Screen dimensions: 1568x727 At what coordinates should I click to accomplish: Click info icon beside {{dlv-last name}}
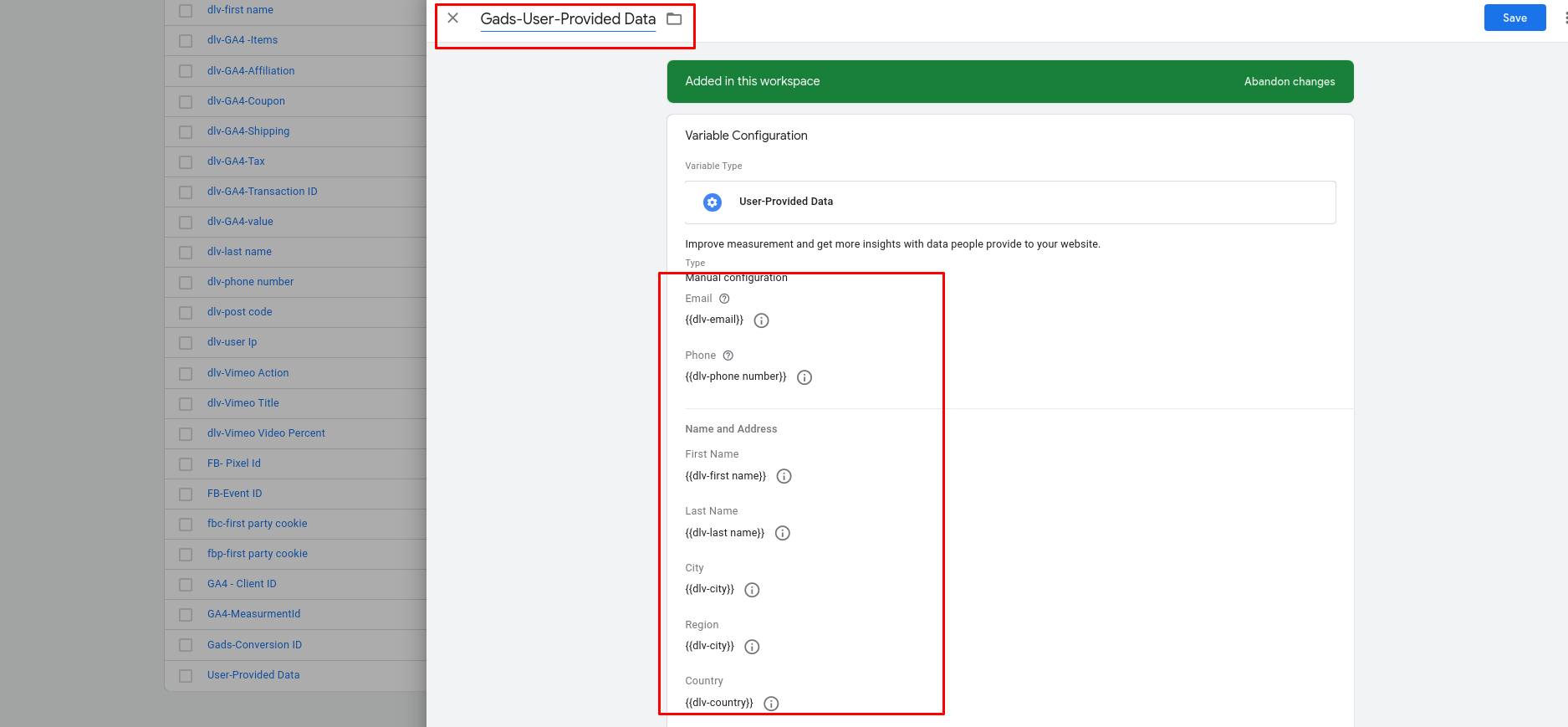(x=782, y=533)
